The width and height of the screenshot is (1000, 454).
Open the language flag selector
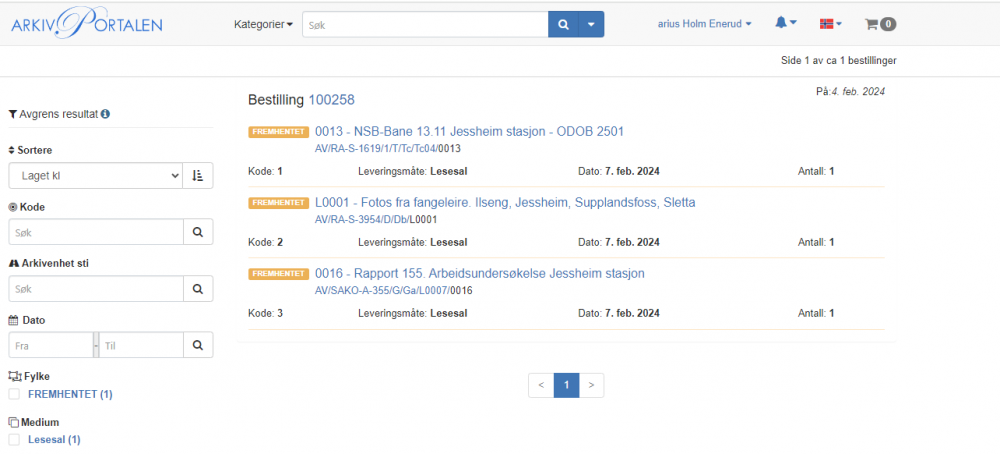[x=829, y=23]
